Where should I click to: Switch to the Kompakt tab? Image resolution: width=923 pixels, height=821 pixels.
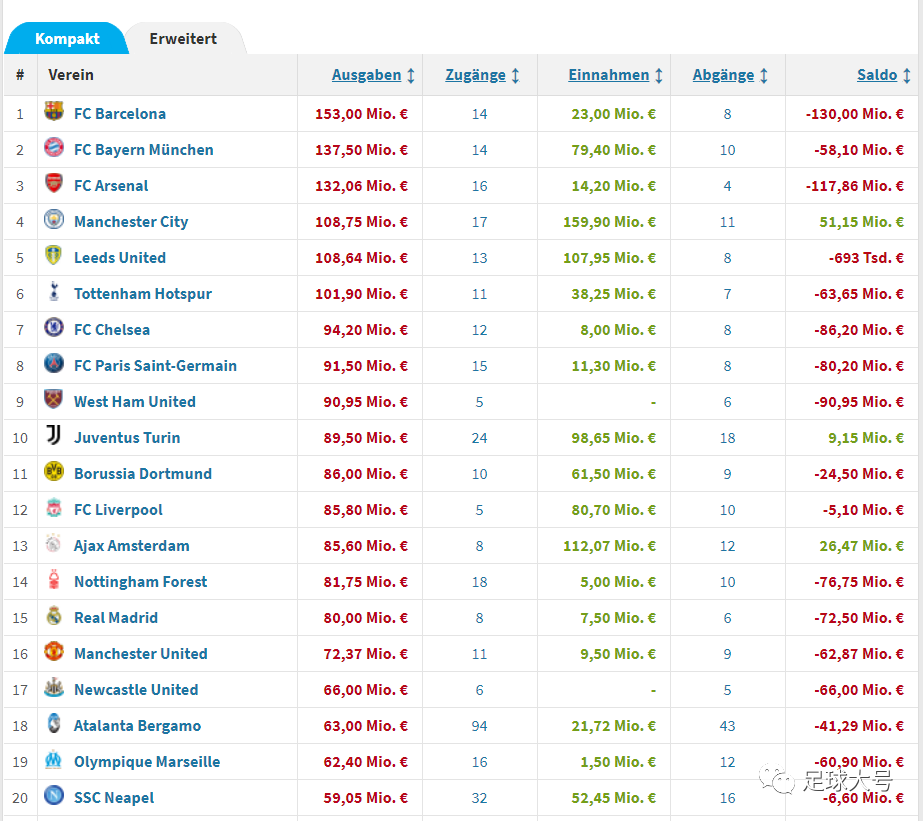point(67,39)
